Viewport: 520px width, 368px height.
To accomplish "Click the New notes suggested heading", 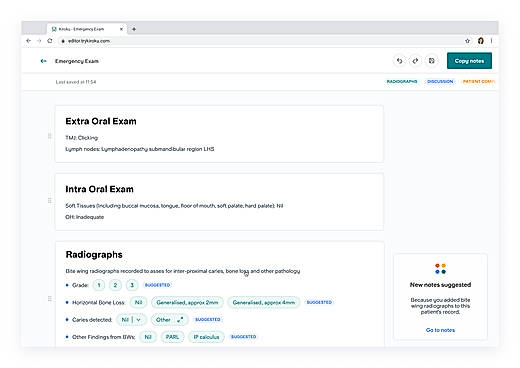I will pos(440,285).
